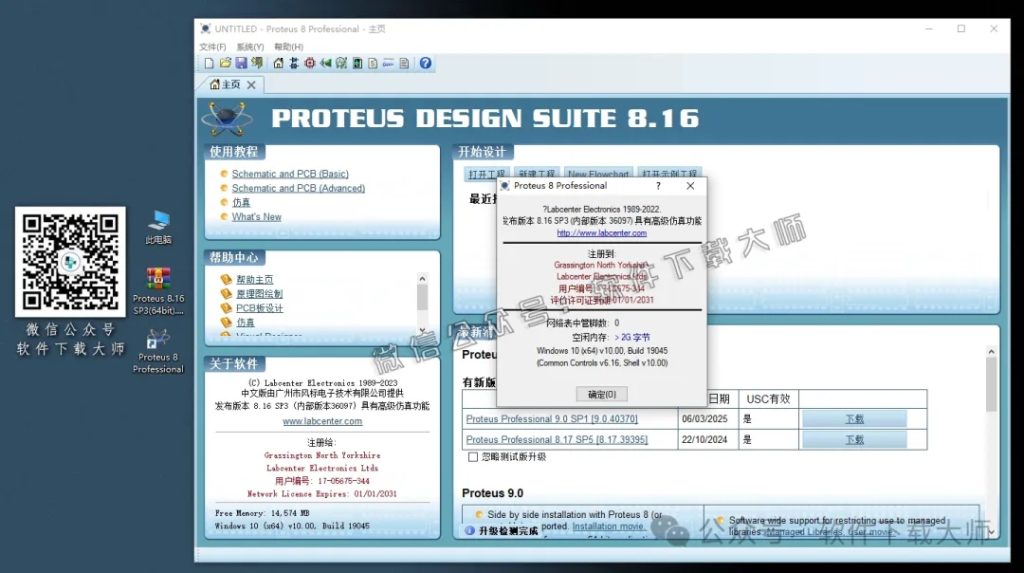The image size is (1024, 573).
Task: Select the Proteus 8 Professional desktop shortcut
Action: [158, 352]
